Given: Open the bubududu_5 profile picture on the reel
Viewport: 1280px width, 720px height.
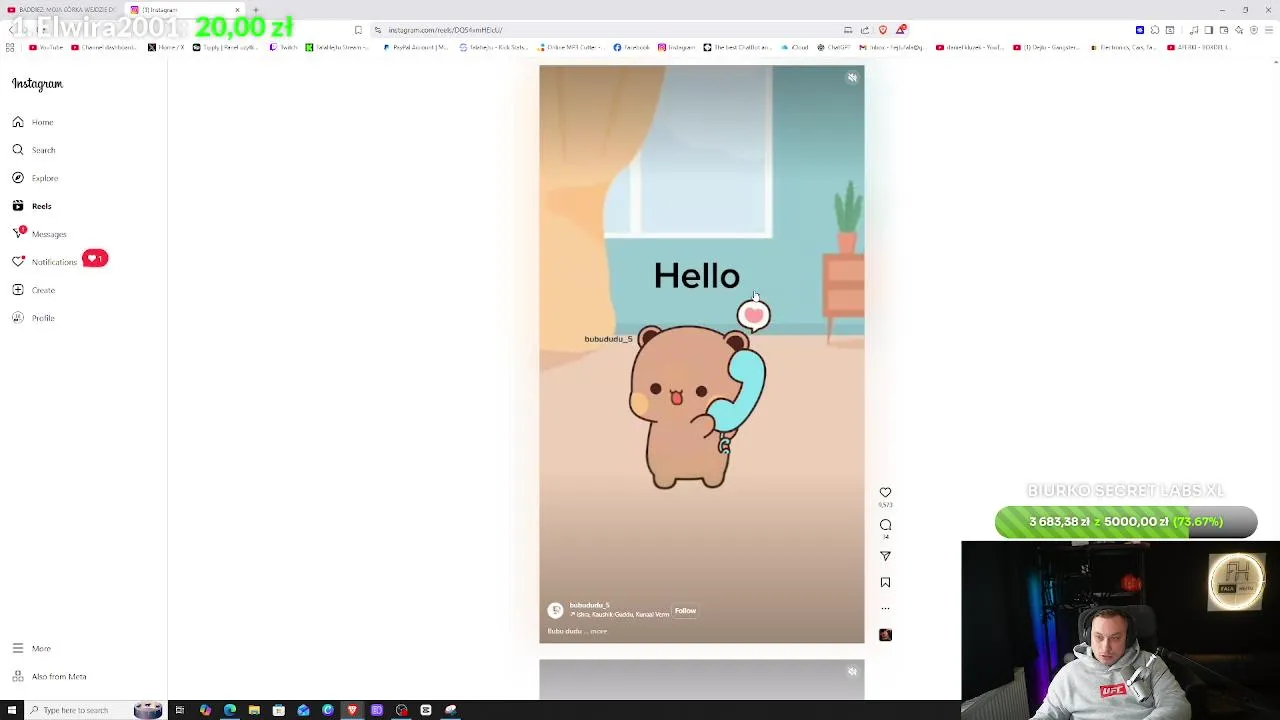Looking at the screenshot, I should coord(555,610).
